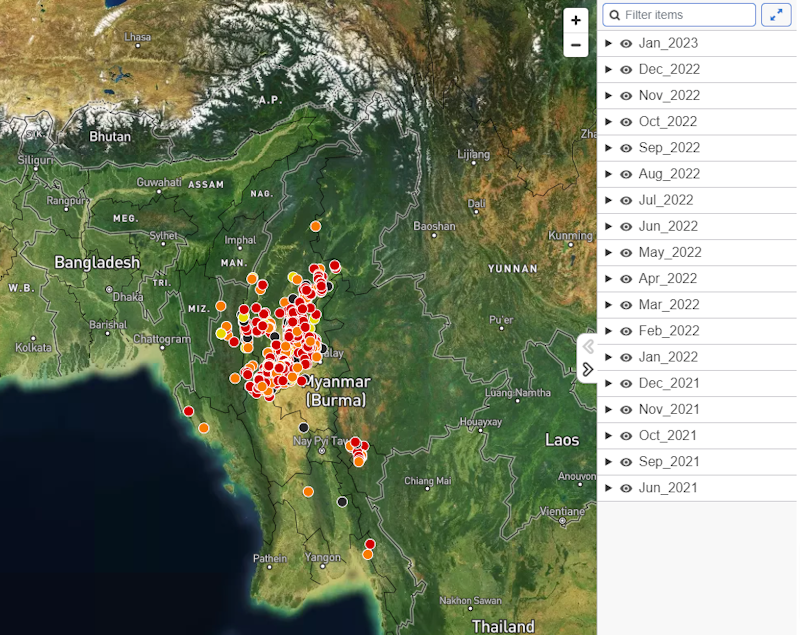Hide the Jun_2021 layer
The width and height of the screenshot is (800, 635).
(x=626, y=488)
